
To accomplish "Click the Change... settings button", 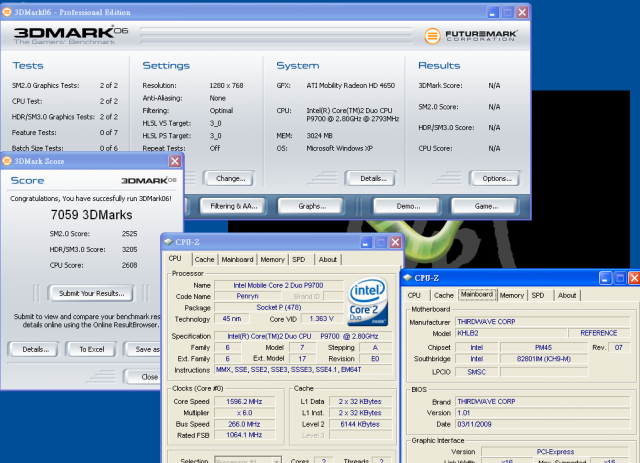I will (x=231, y=178).
